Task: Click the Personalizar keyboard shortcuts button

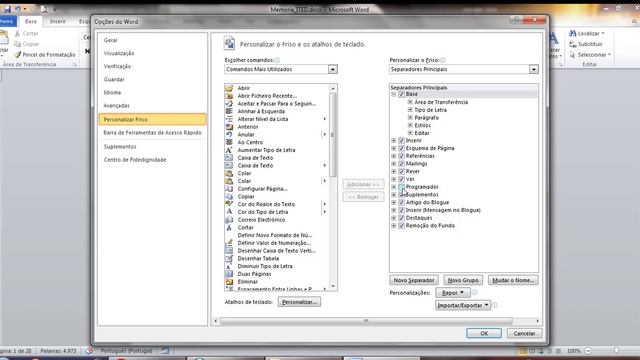Action: (299, 302)
